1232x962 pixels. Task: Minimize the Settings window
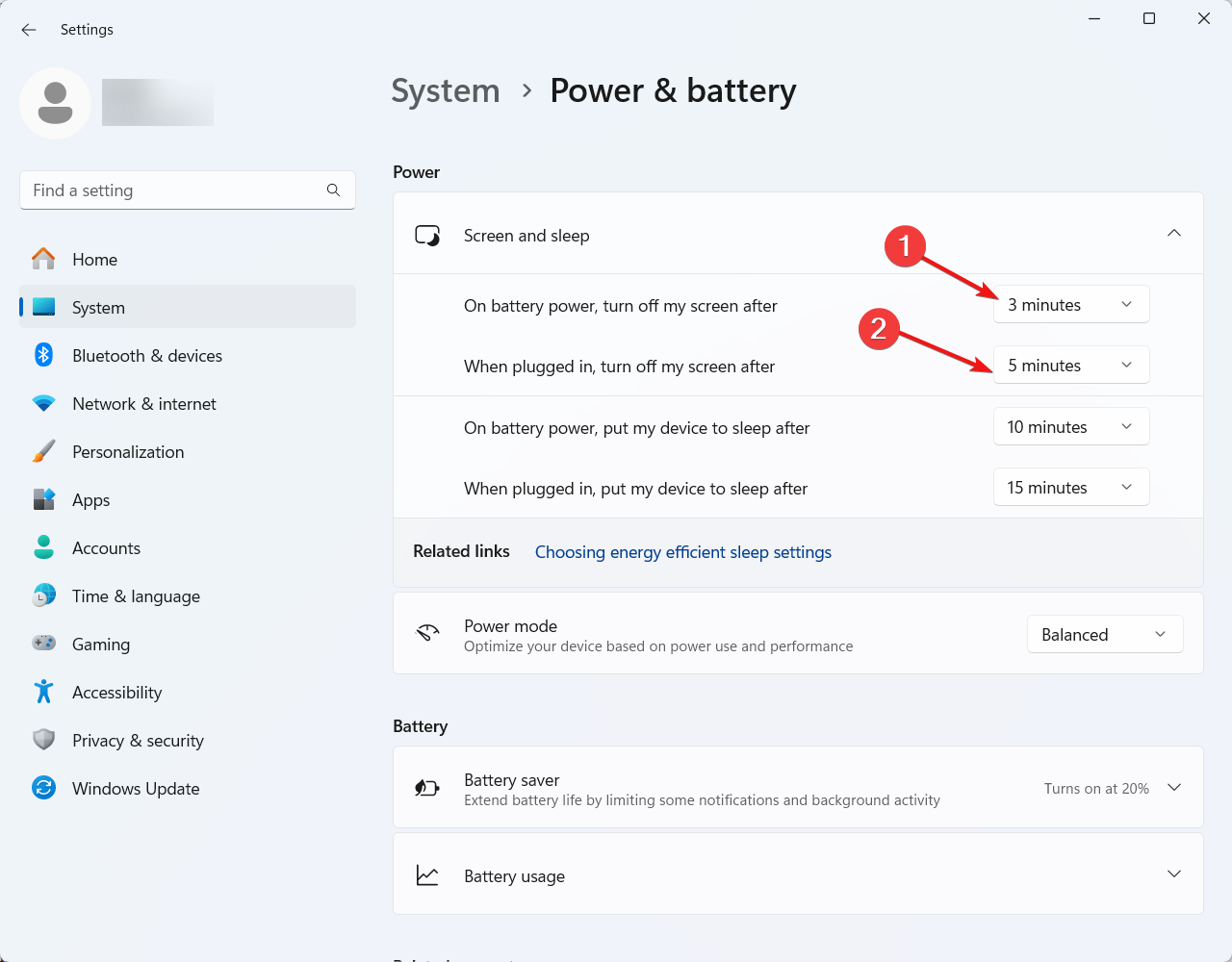(1094, 18)
